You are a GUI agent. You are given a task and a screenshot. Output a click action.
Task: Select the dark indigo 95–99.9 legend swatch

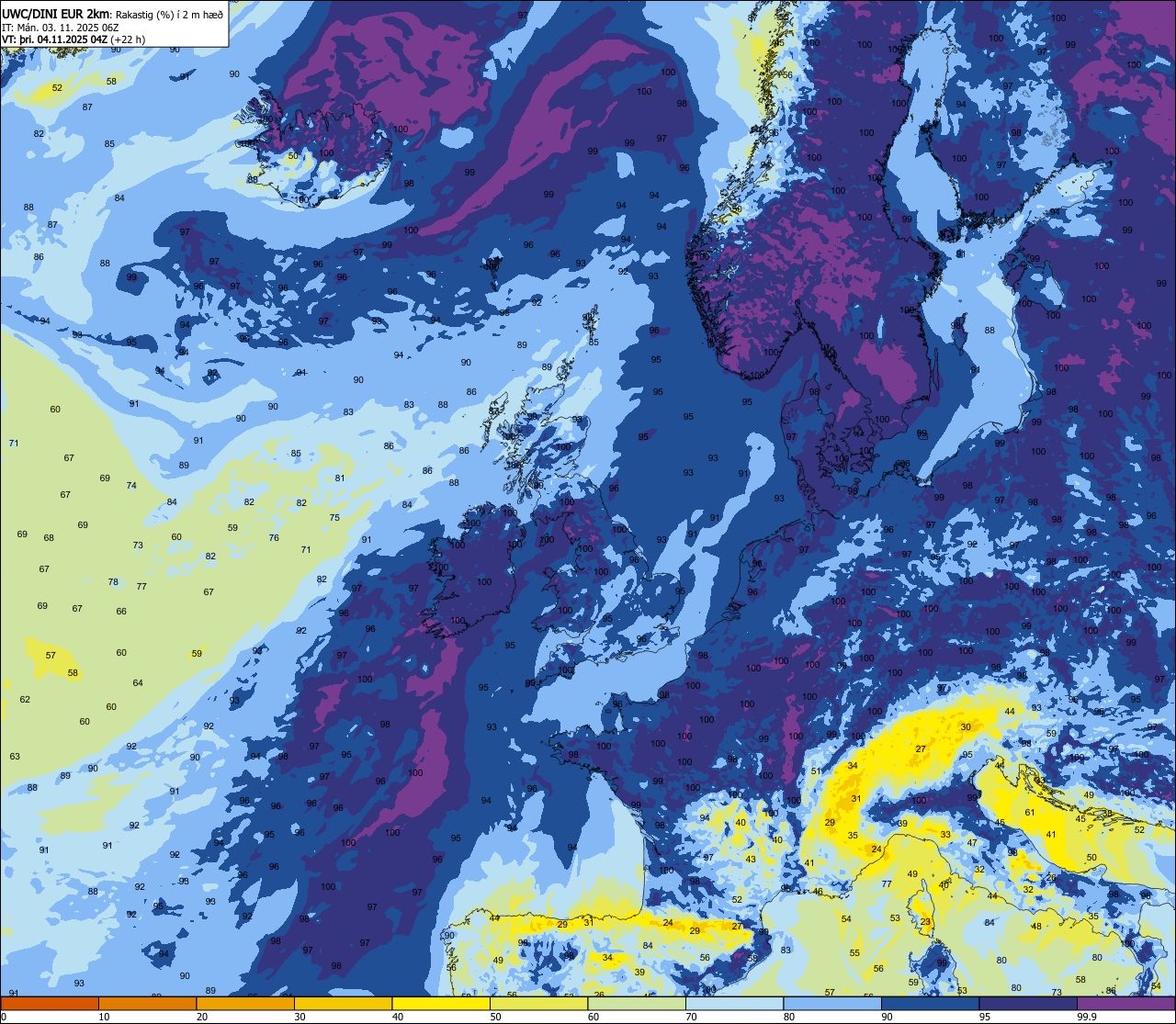coord(1028,1003)
